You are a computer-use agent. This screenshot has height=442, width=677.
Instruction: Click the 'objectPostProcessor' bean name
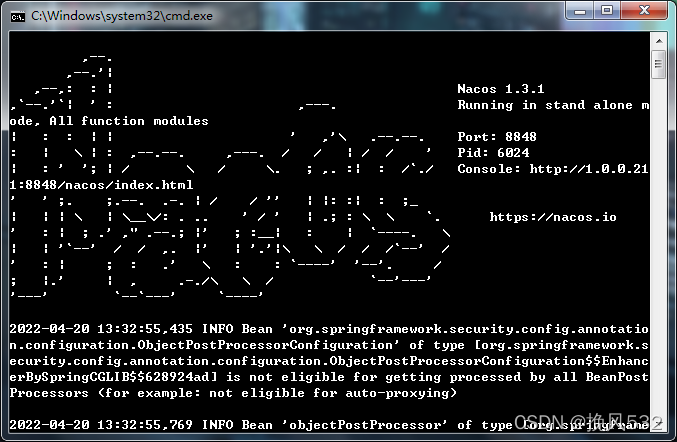tap(365, 425)
